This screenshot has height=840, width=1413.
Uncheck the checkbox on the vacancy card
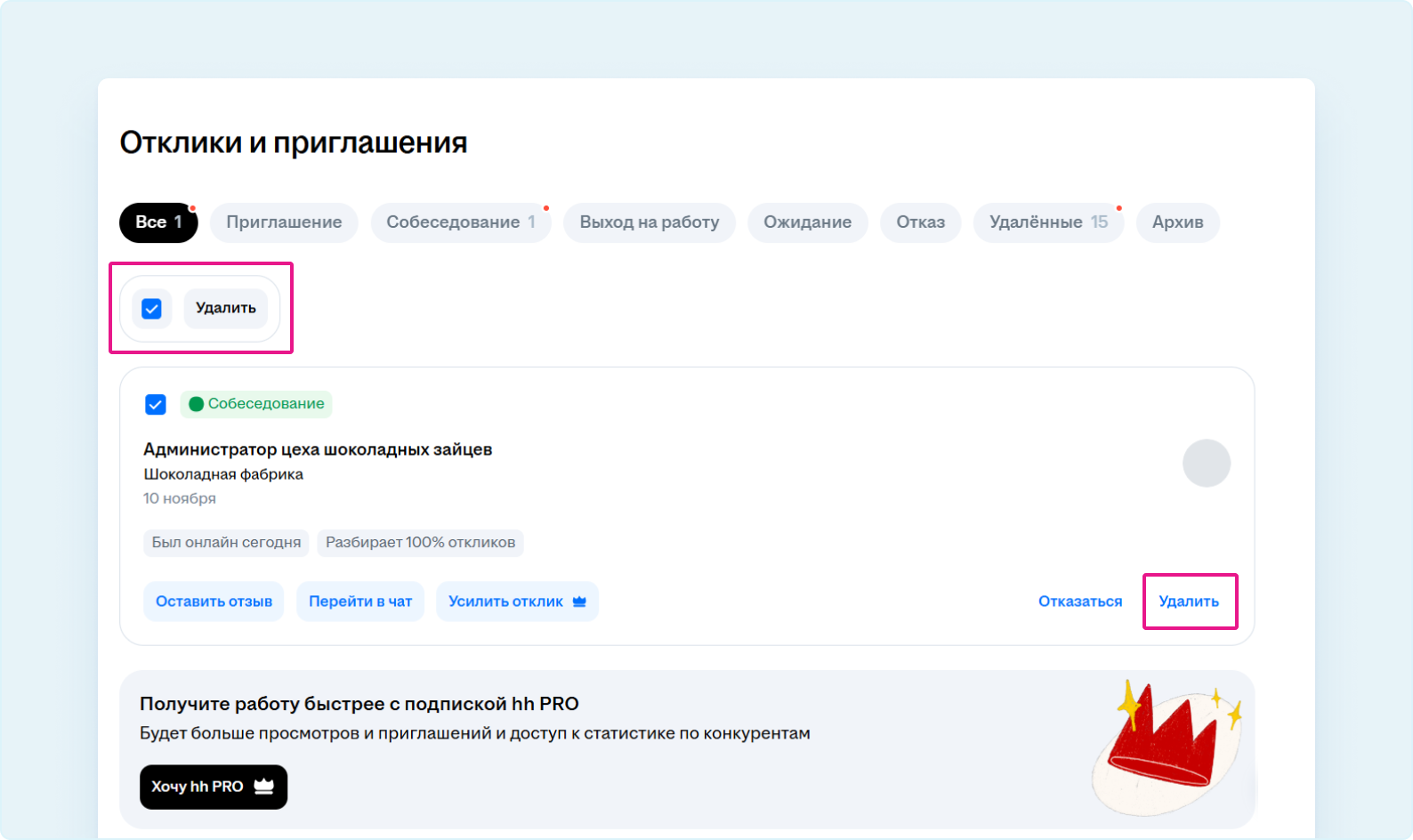tap(156, 405)
